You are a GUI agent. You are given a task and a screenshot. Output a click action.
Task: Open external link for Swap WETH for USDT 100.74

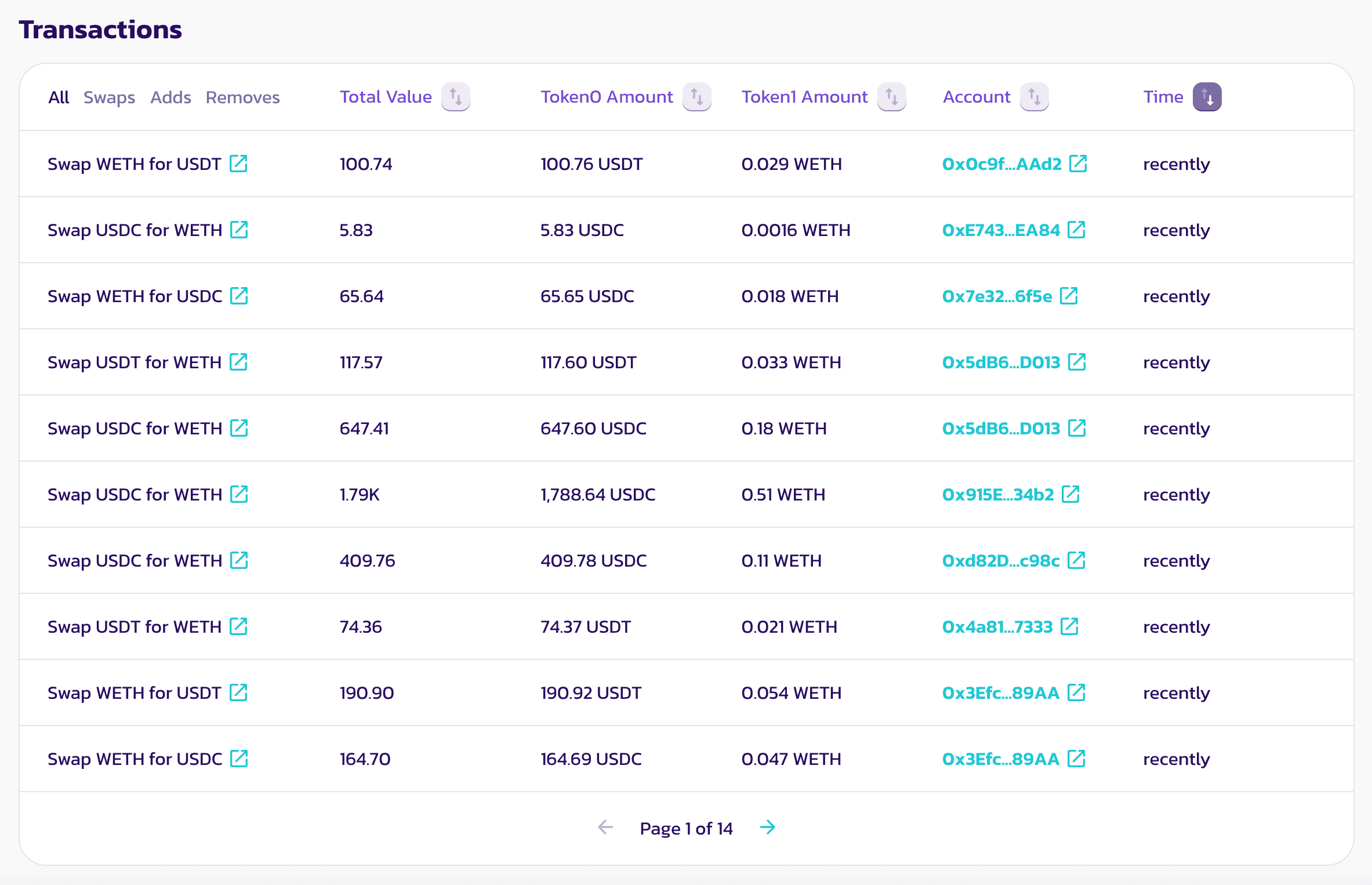click(238, 164)
